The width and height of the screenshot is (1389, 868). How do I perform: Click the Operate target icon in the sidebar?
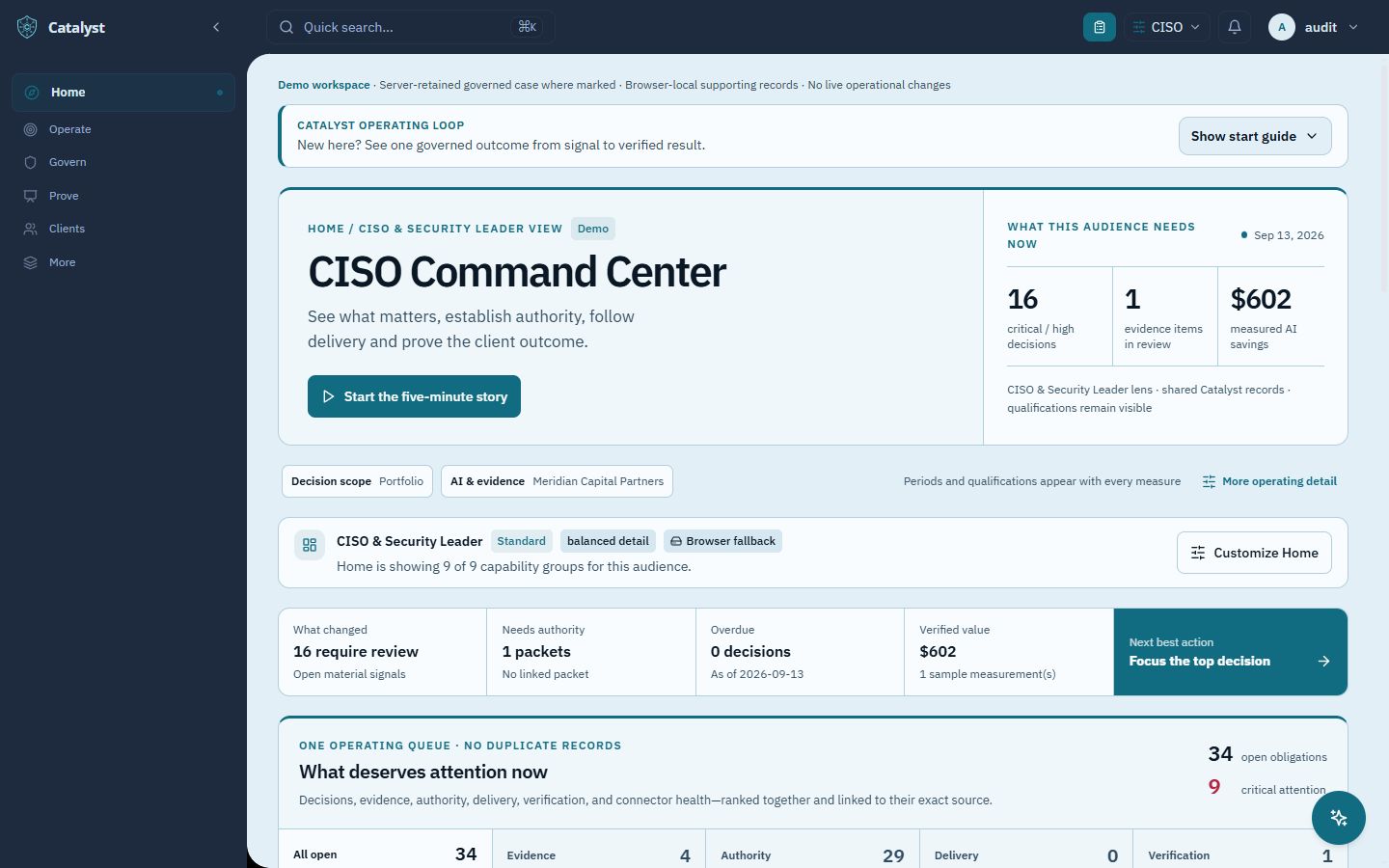click(31, 129)
